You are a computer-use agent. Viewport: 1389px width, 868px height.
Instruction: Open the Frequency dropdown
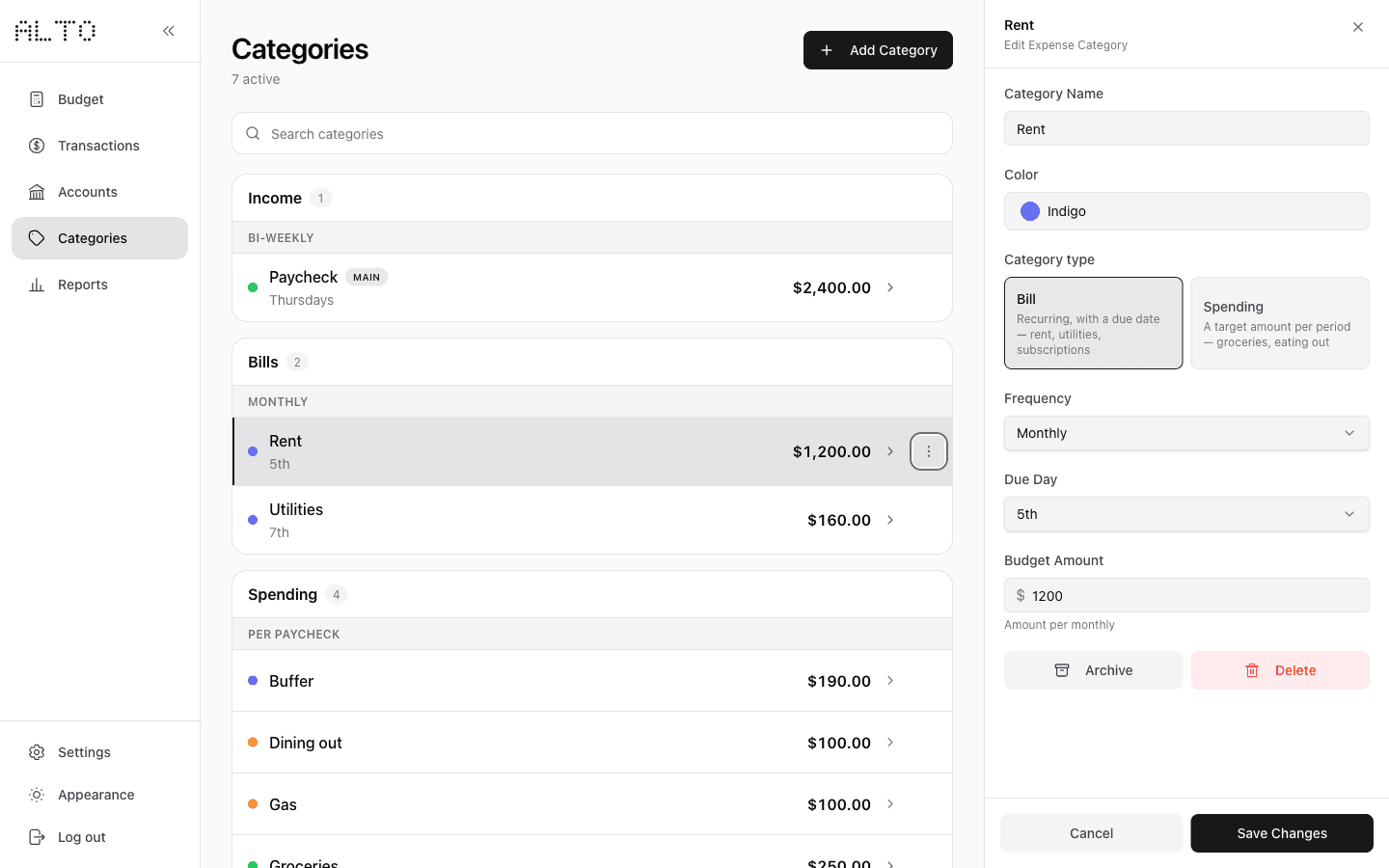(x=1186, y=433)
